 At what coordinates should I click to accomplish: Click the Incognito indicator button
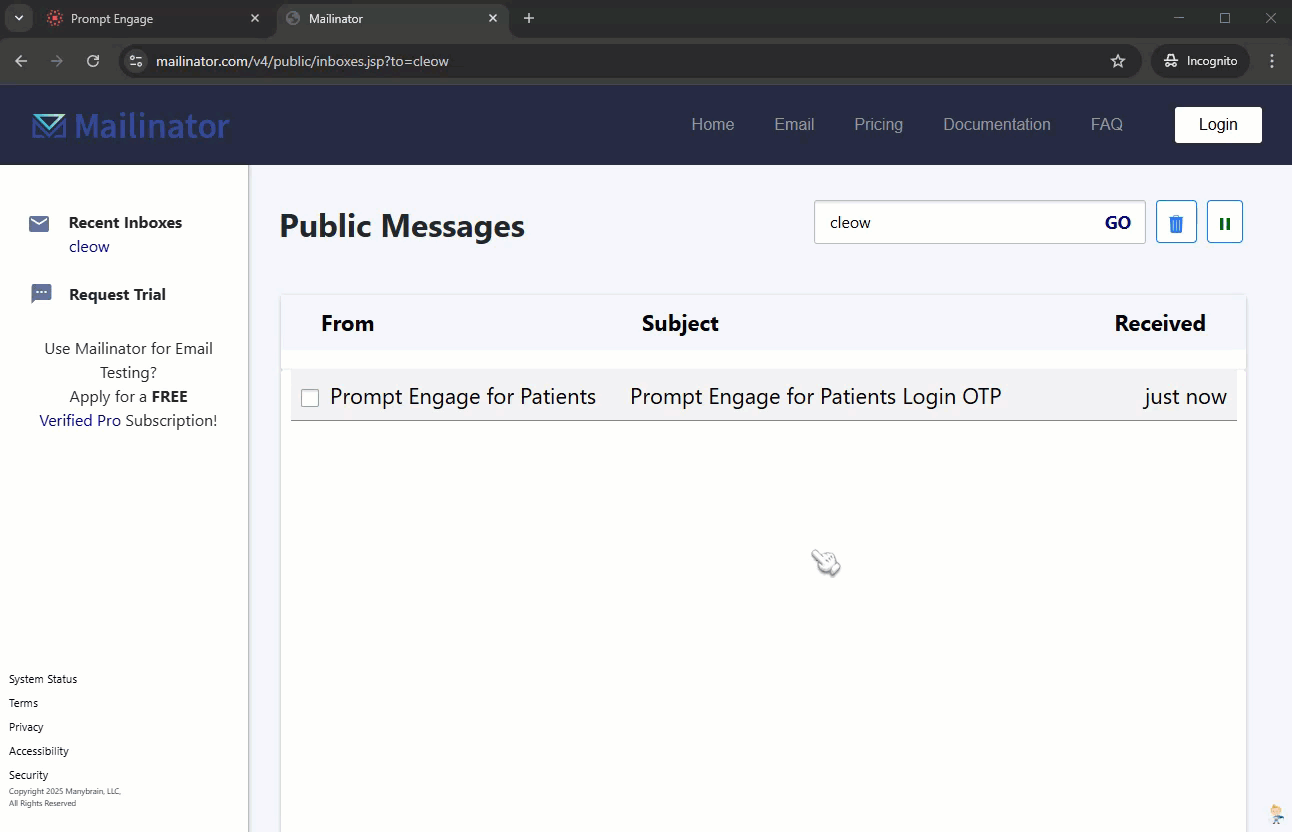[1200, 61]
